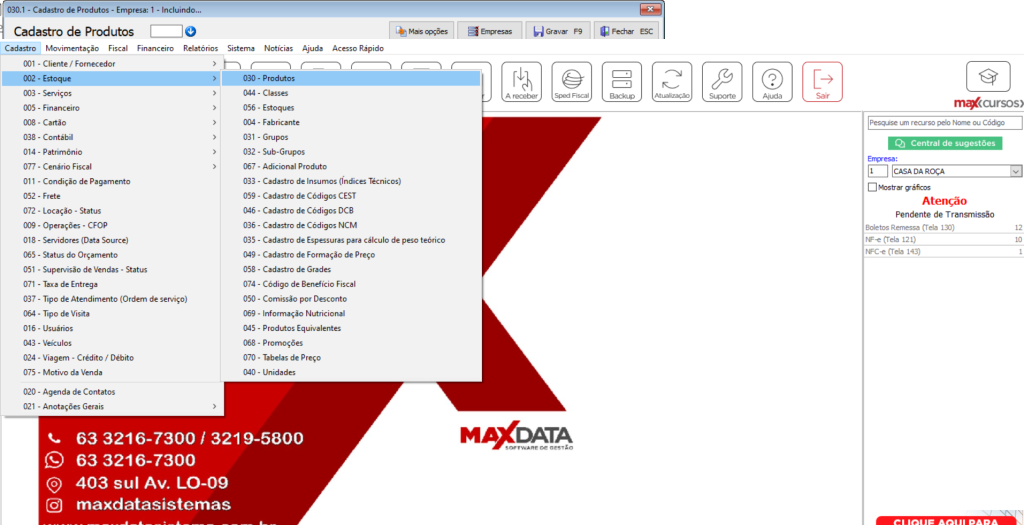Click the Ajuda question mark icon
1024x525 pixels.
point(772,82)
